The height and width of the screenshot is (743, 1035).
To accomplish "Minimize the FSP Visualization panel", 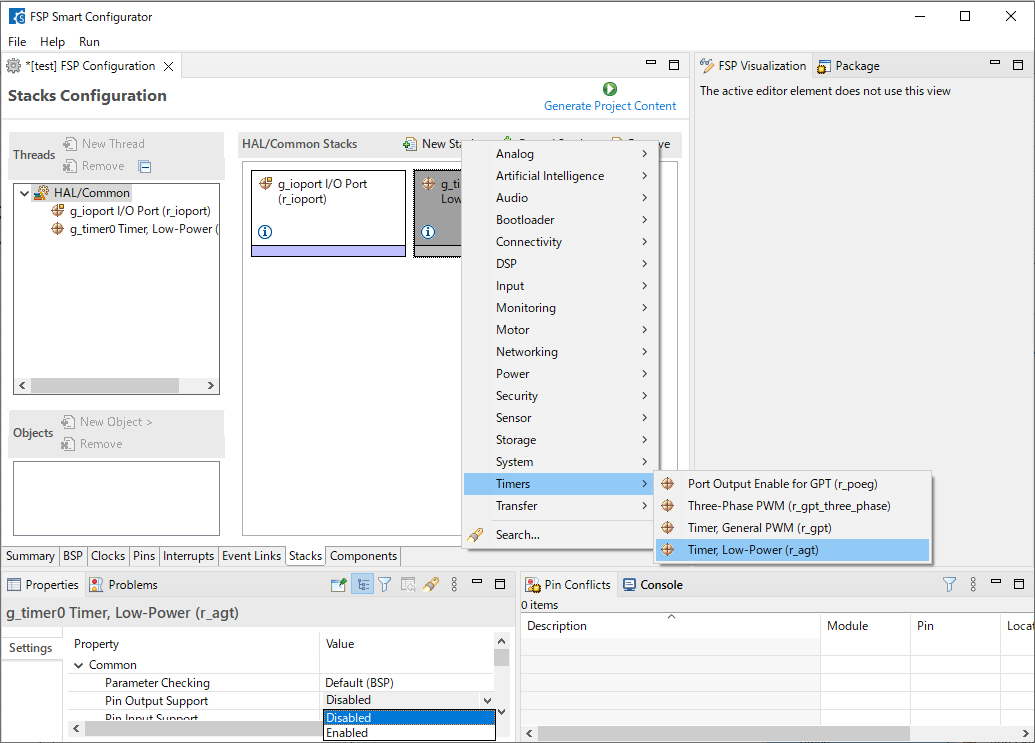I will (995, 63).
